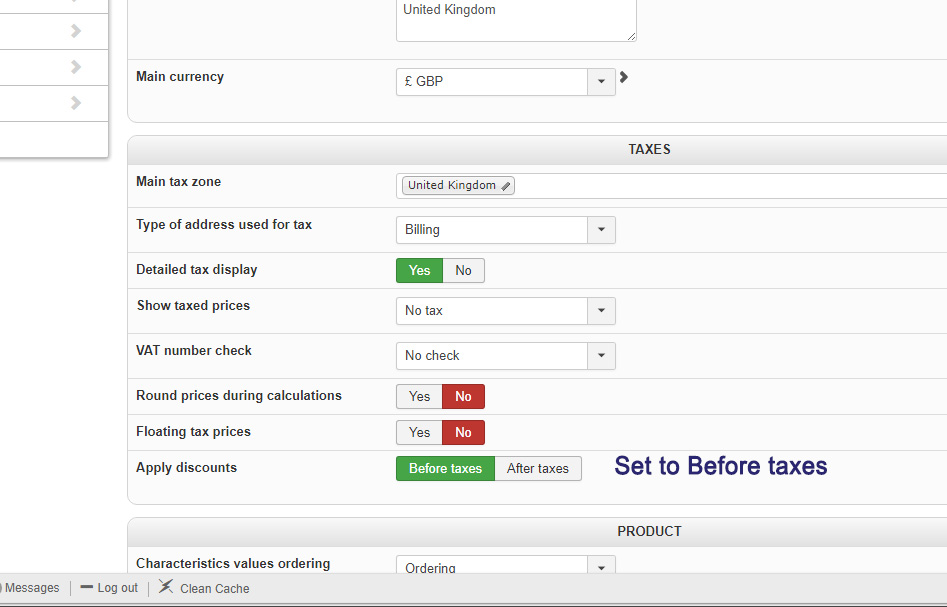Click the TAXES section header
This screenshot has height=607, width=947.
coord(649,149)
